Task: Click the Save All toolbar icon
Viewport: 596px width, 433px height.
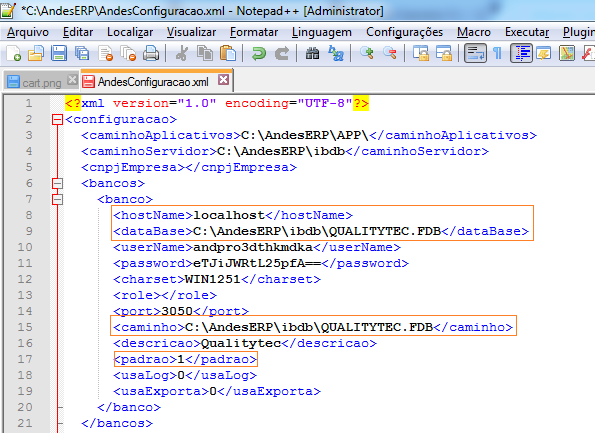Action: pos(82,53)
